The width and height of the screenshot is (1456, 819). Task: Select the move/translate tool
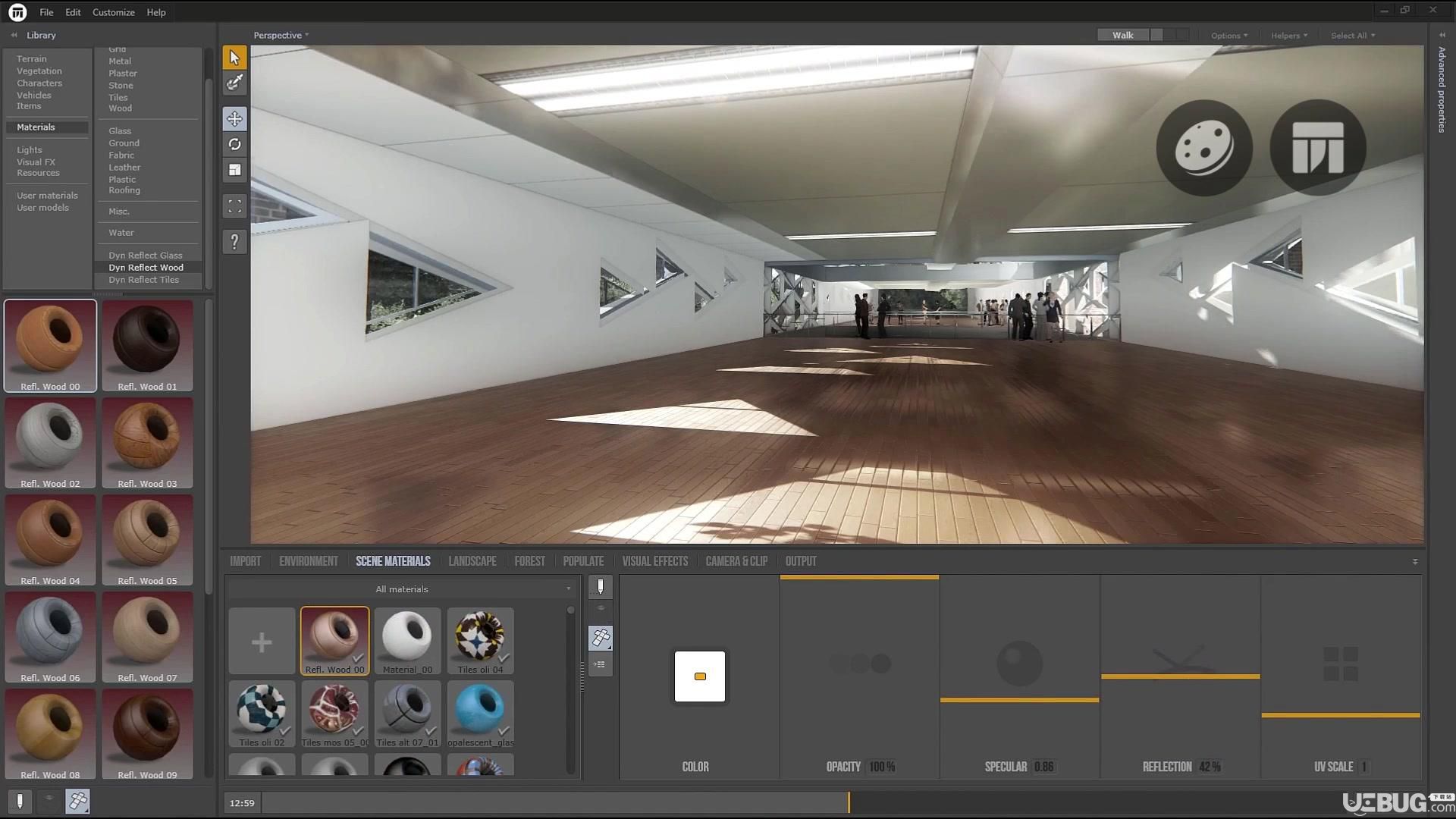coord(235,118)
